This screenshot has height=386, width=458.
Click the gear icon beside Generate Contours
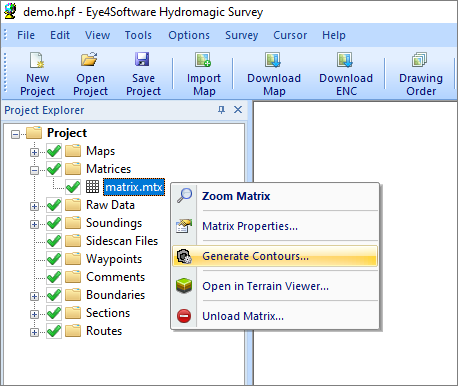point(184,256)
